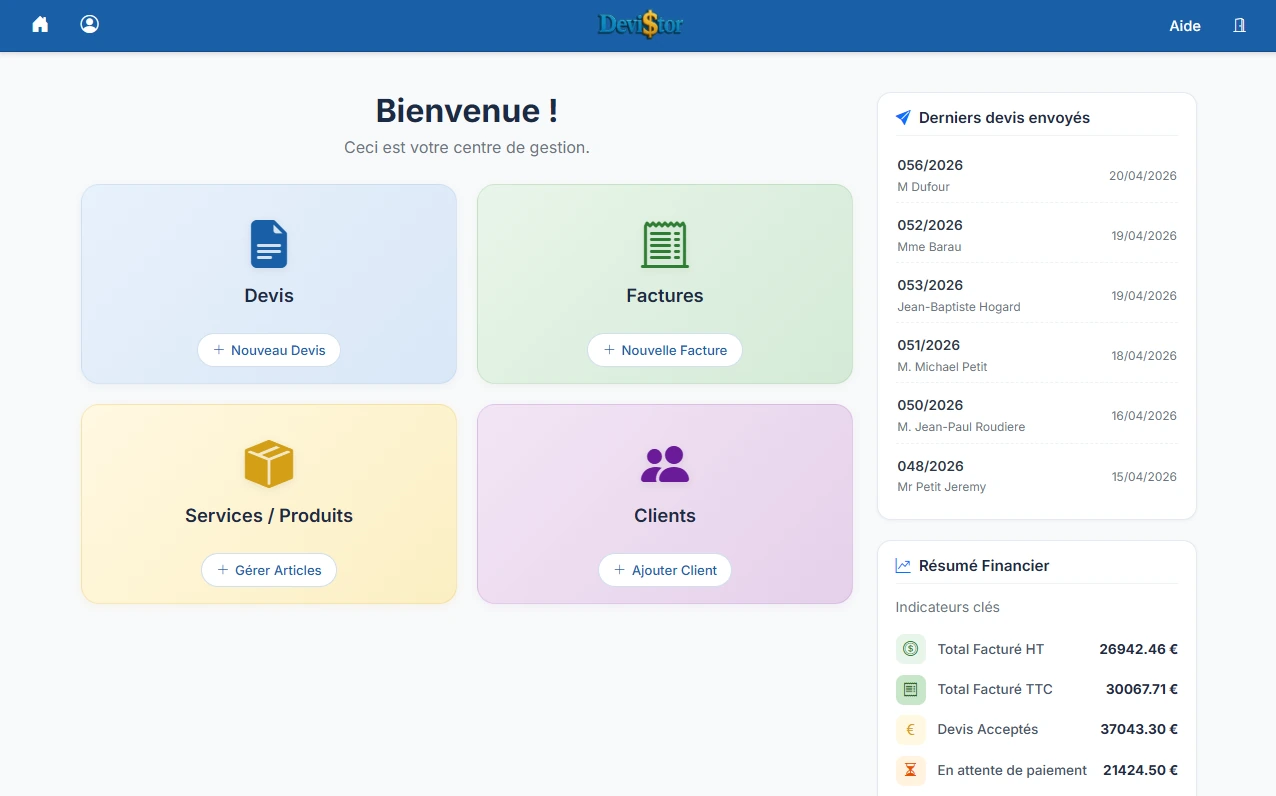Click the paper plane icon beside Derniers devis envoyés
The image size is (1276, 796).
pos(902,117)
